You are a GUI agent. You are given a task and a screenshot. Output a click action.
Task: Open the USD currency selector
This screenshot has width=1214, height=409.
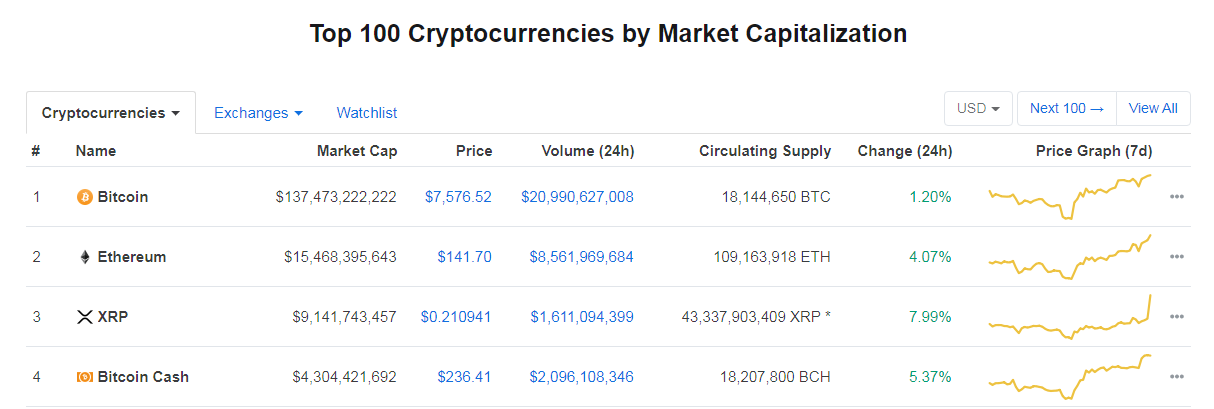click(978, 108)
